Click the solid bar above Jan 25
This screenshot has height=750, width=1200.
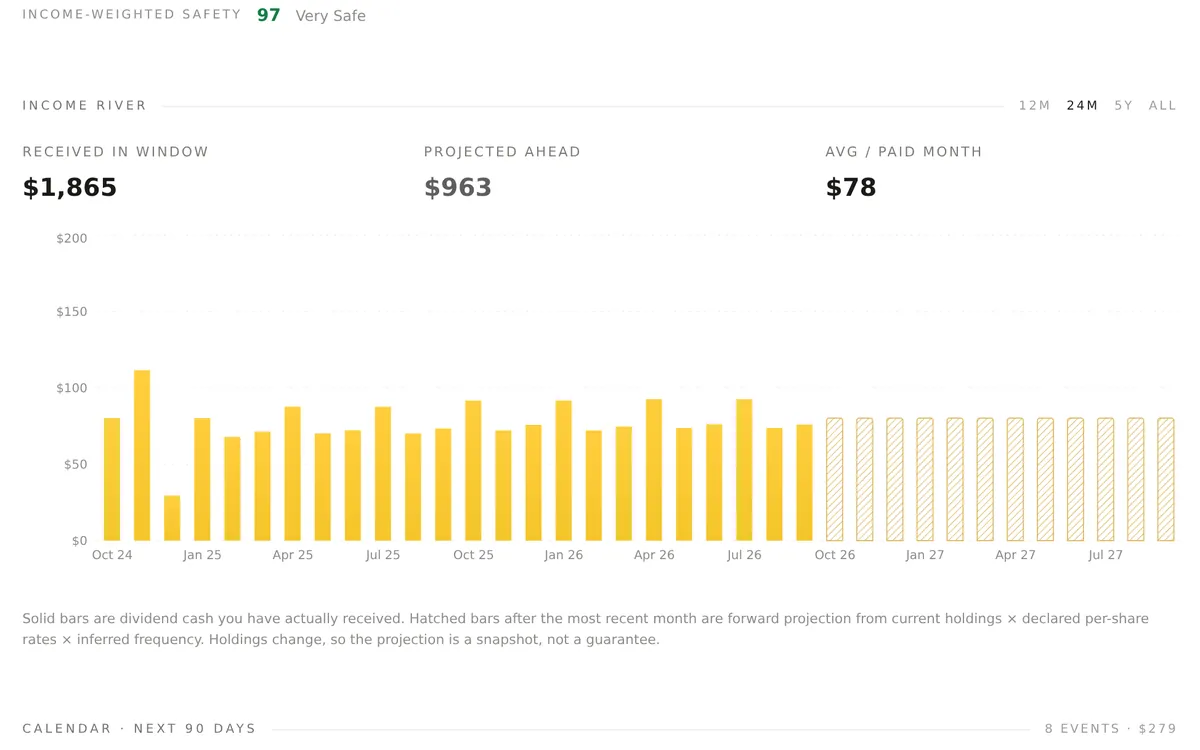[202, 479]
